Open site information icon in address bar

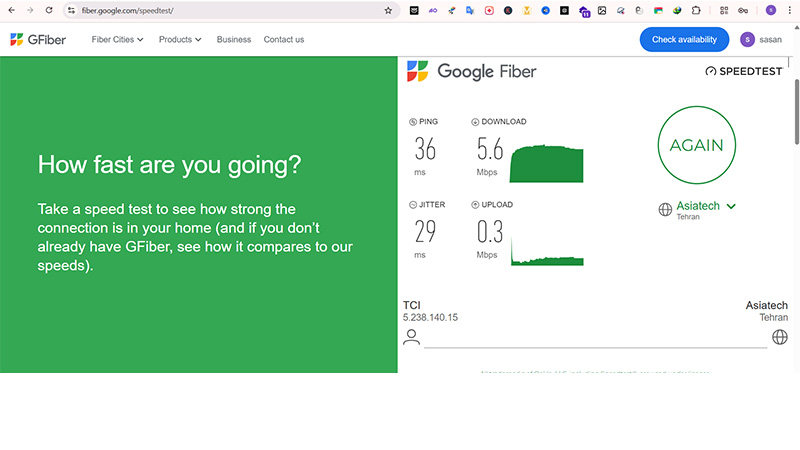pyautogui.click(x=71, y=10)
